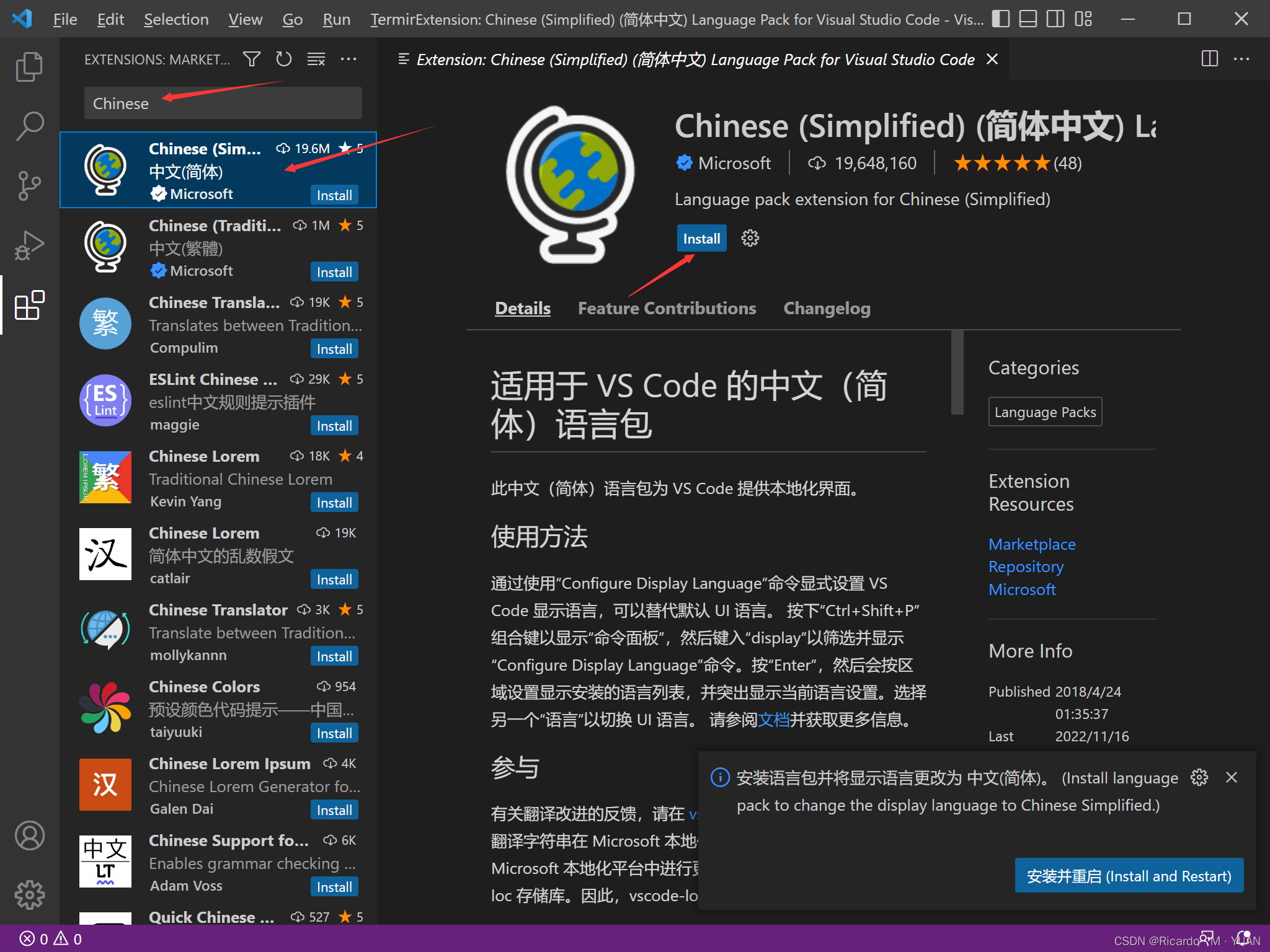Viewport: 1270px width, 952px height.
Task: Toggle primary side bar layout icon
Action: click(1000, 19)
